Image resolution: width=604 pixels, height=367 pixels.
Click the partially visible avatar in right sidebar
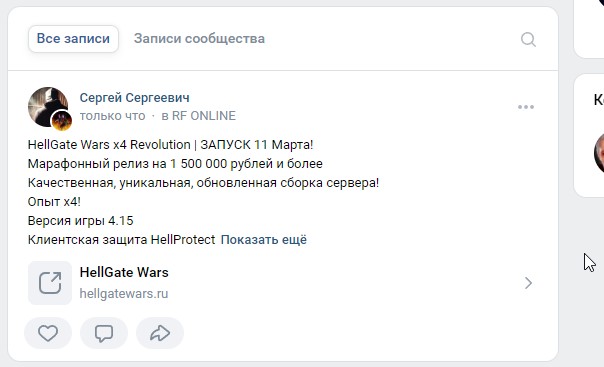click(599, 153)
